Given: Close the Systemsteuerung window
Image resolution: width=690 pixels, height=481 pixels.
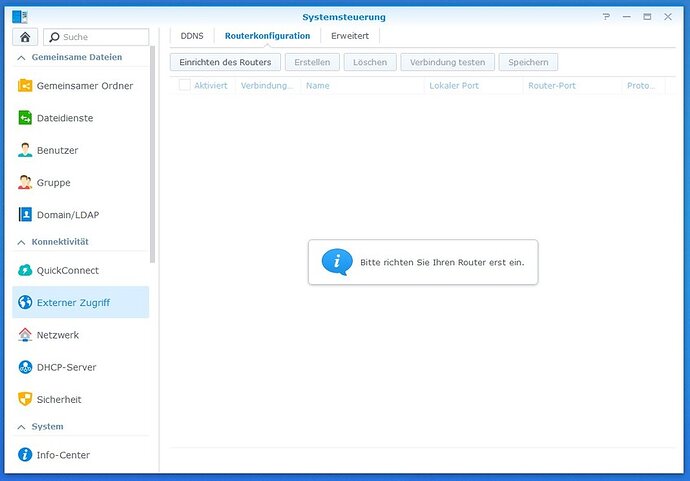Looking at the screenshot, I should (x=668, y=17).
